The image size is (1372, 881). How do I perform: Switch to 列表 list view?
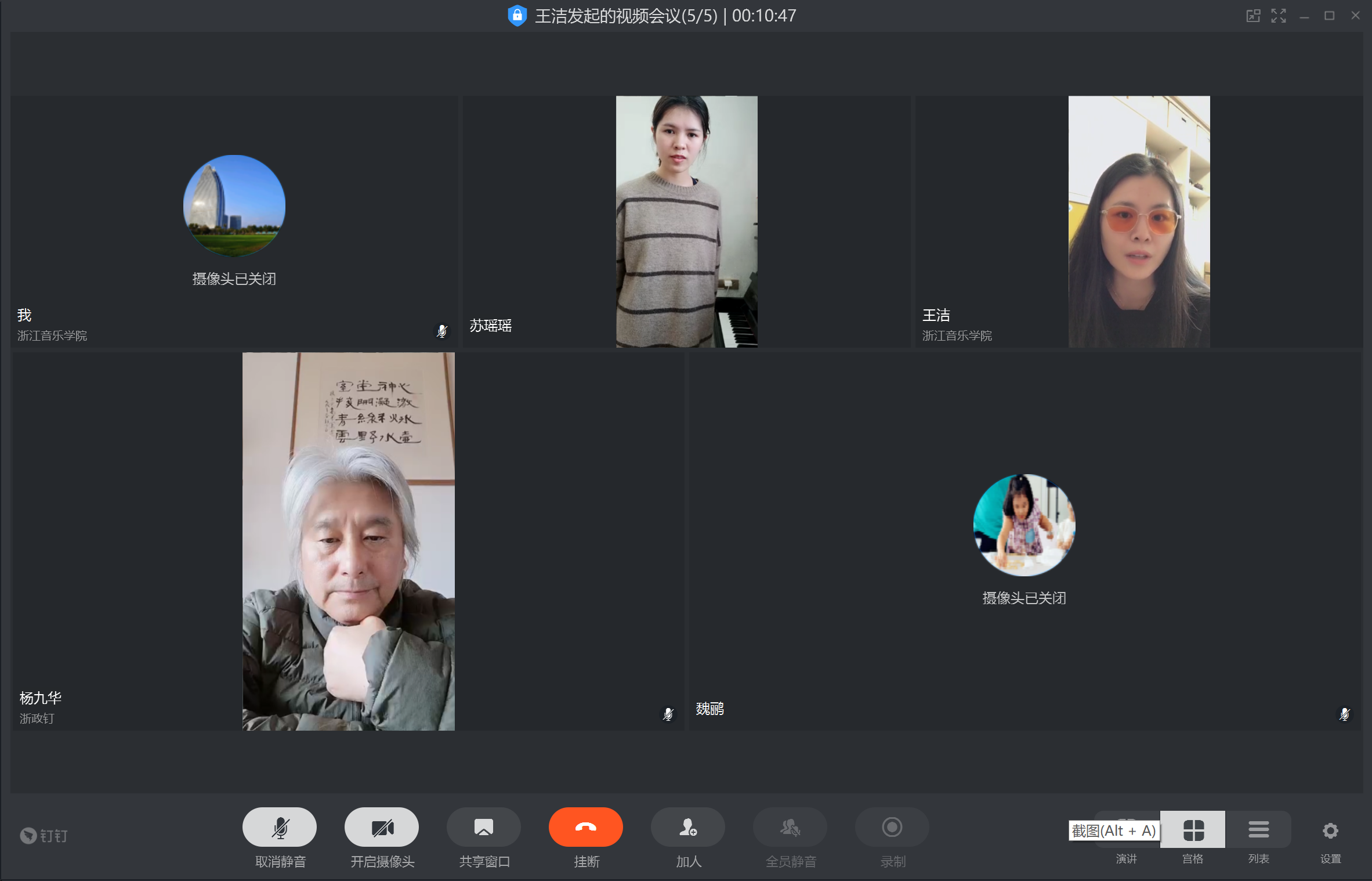point(1258,830)
